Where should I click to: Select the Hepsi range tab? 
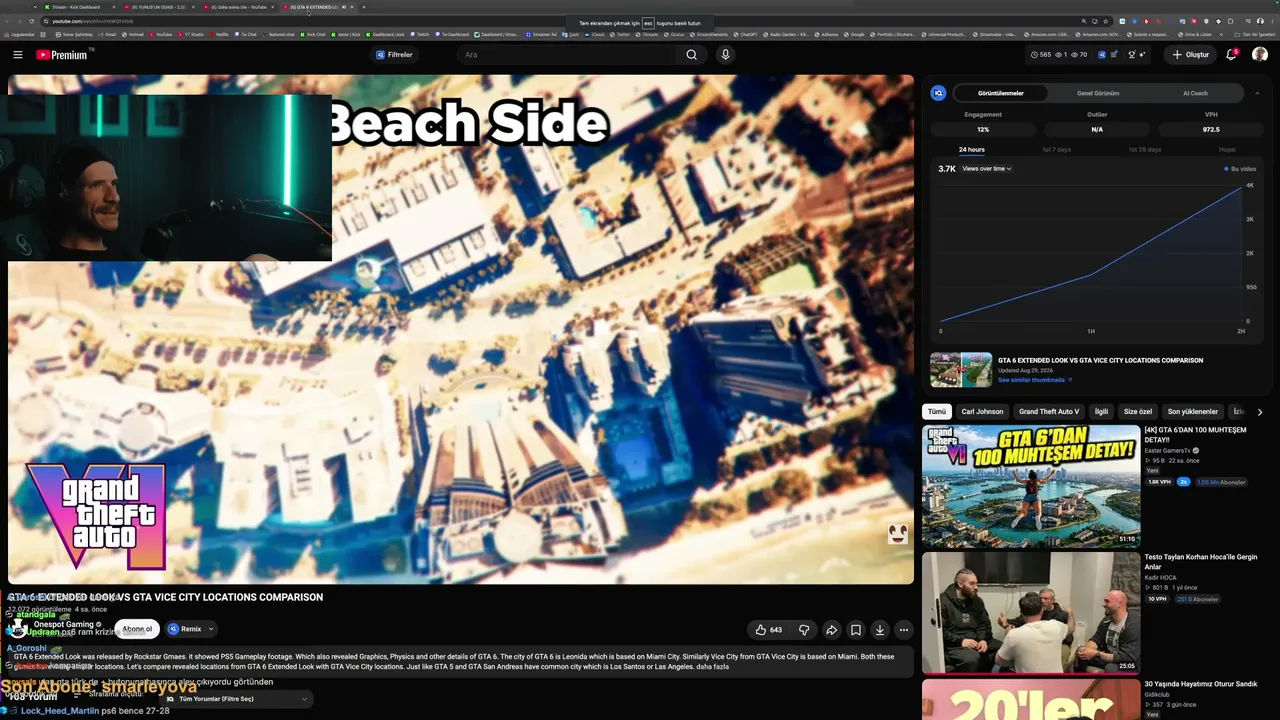tap(1227, 150)
